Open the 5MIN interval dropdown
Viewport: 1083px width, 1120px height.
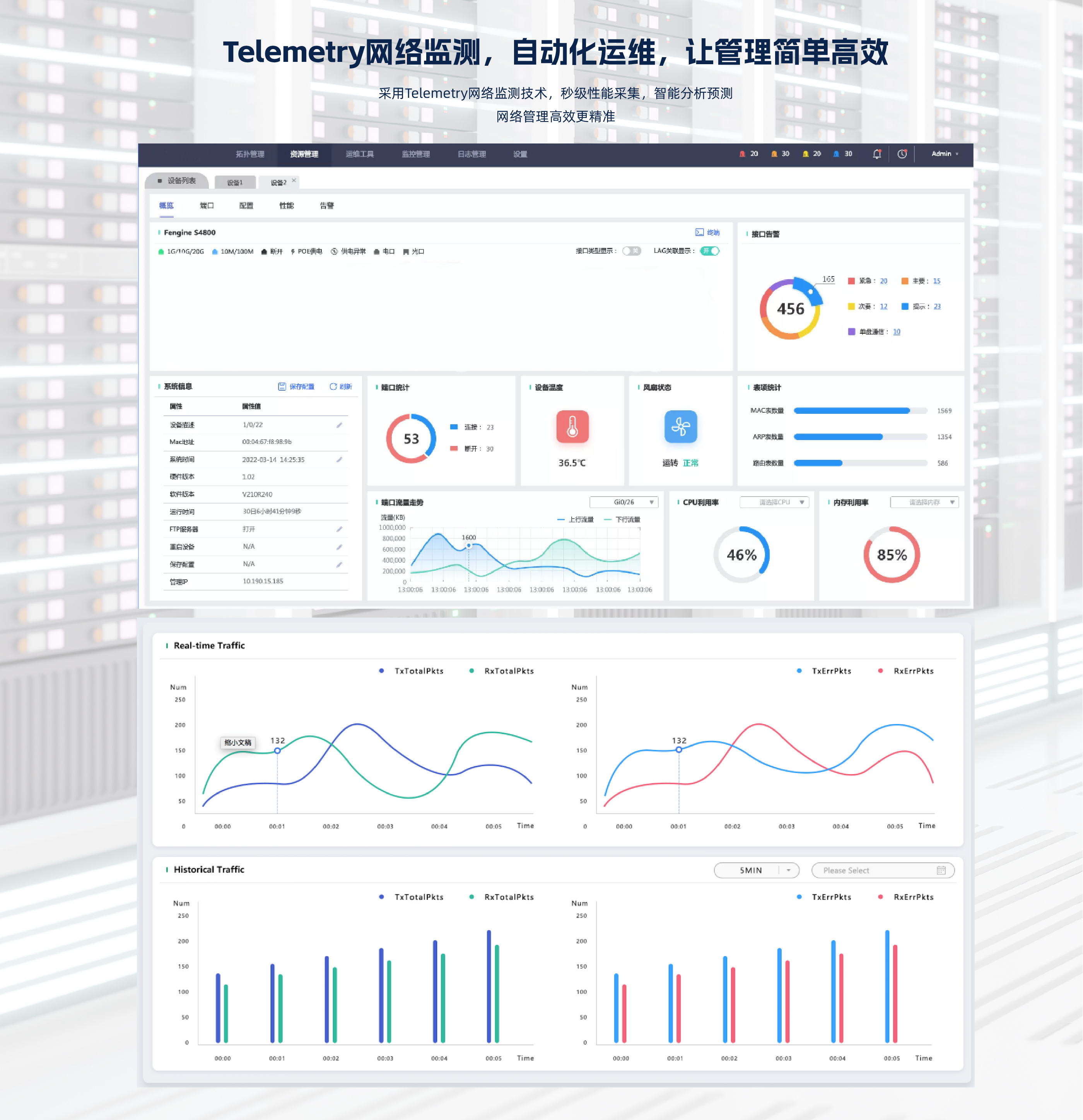[756, 870]
